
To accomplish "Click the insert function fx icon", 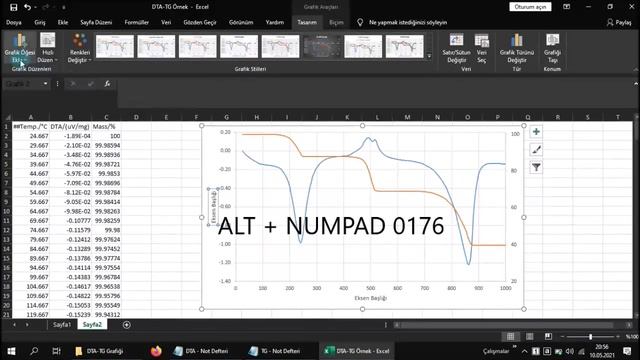I will (107, 84).
